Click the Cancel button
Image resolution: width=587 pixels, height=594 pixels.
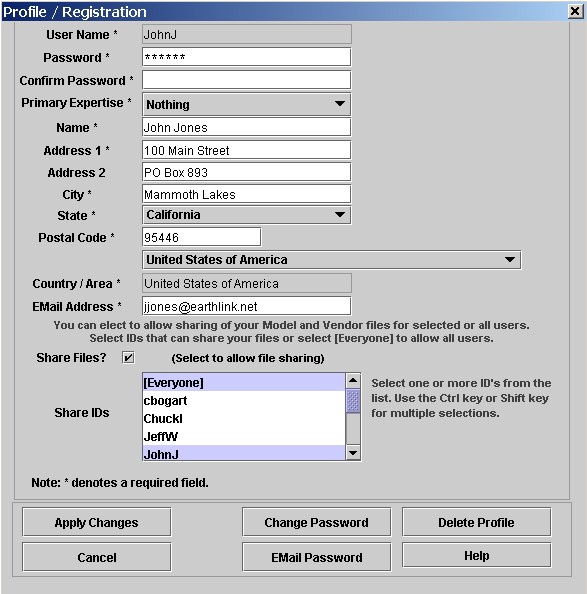tap(97, 557)
